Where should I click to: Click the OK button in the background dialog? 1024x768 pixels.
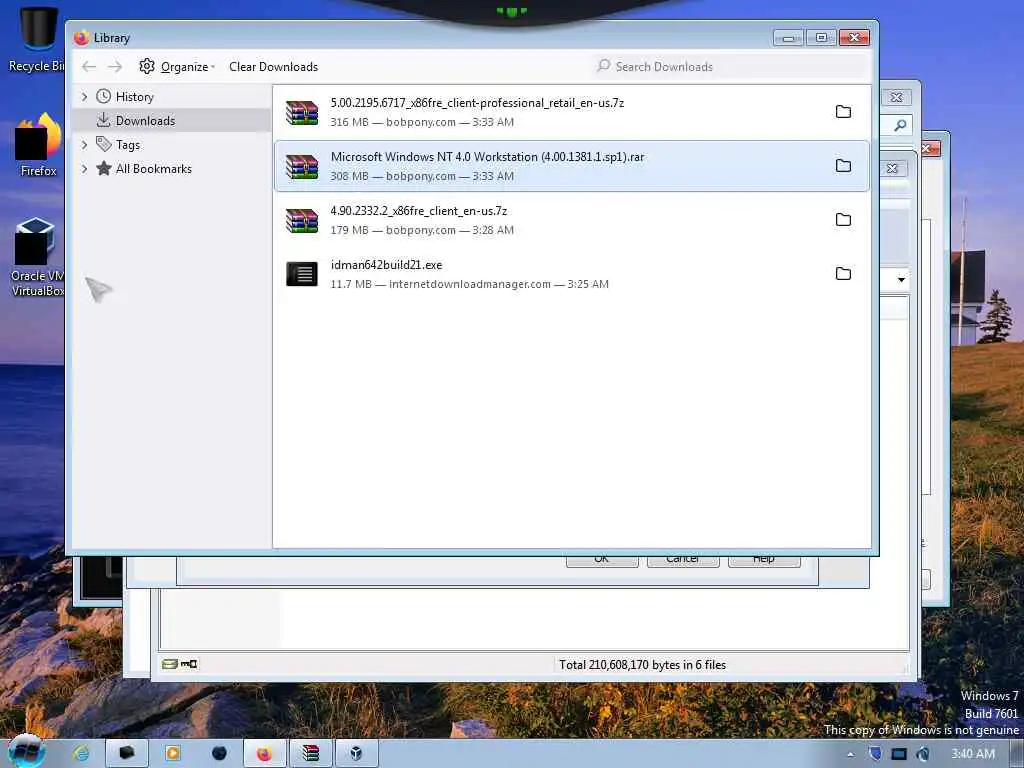point(601,560)
